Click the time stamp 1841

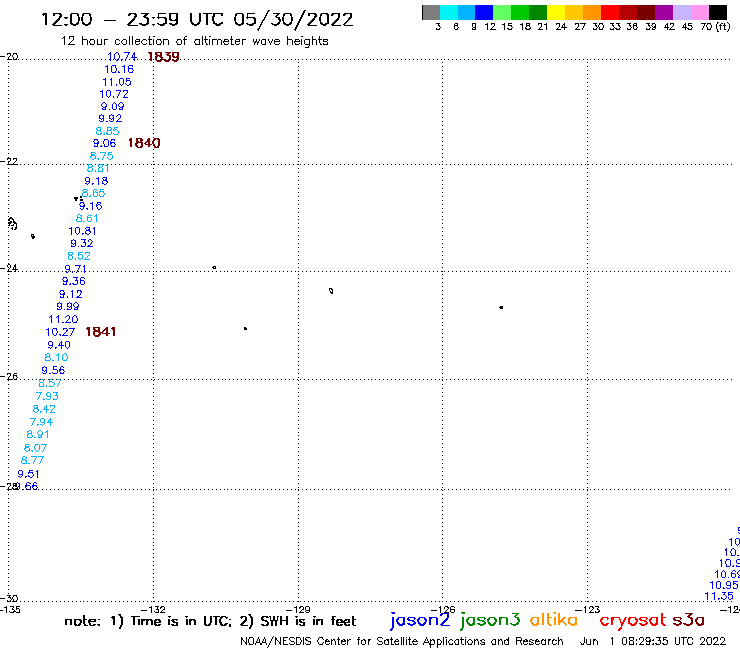101,331
